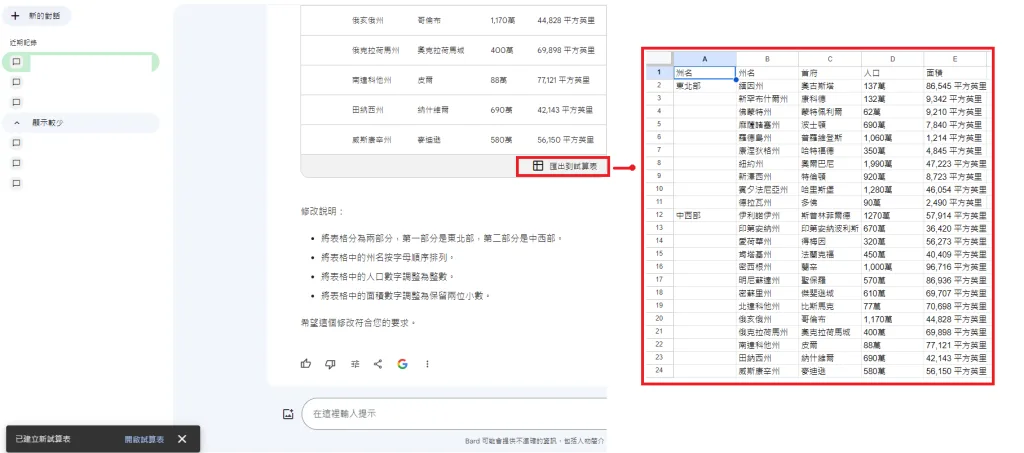Click the 面積 header cell in the spreadsheet
The image size is (1024, 453).
[955, 72]
